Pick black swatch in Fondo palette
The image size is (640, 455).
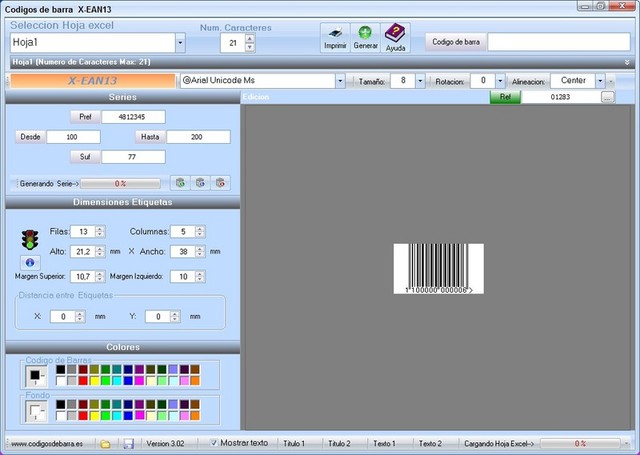pos(61,404)
